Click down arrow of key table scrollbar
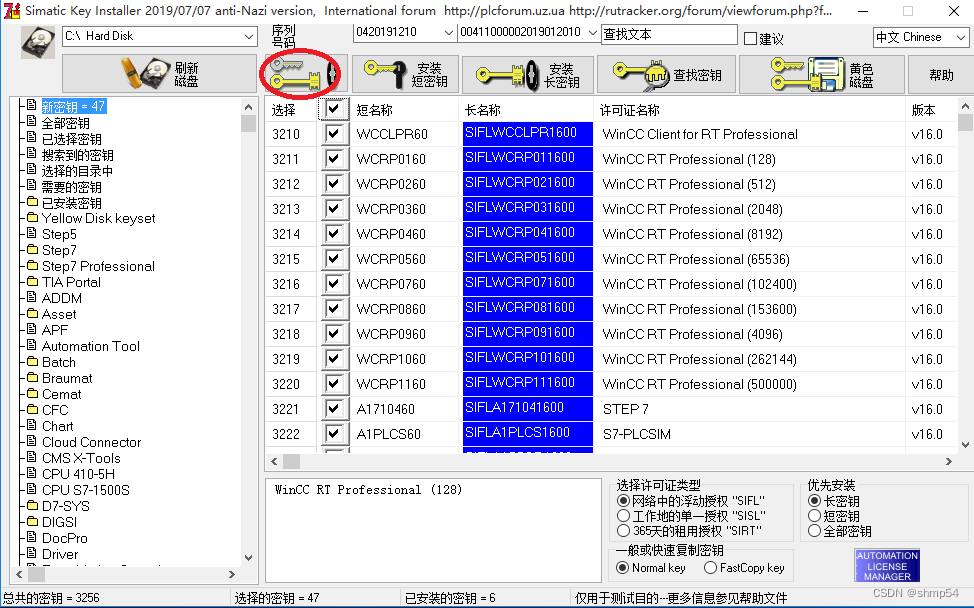974x608 pixels. click(x=965, y=445)
